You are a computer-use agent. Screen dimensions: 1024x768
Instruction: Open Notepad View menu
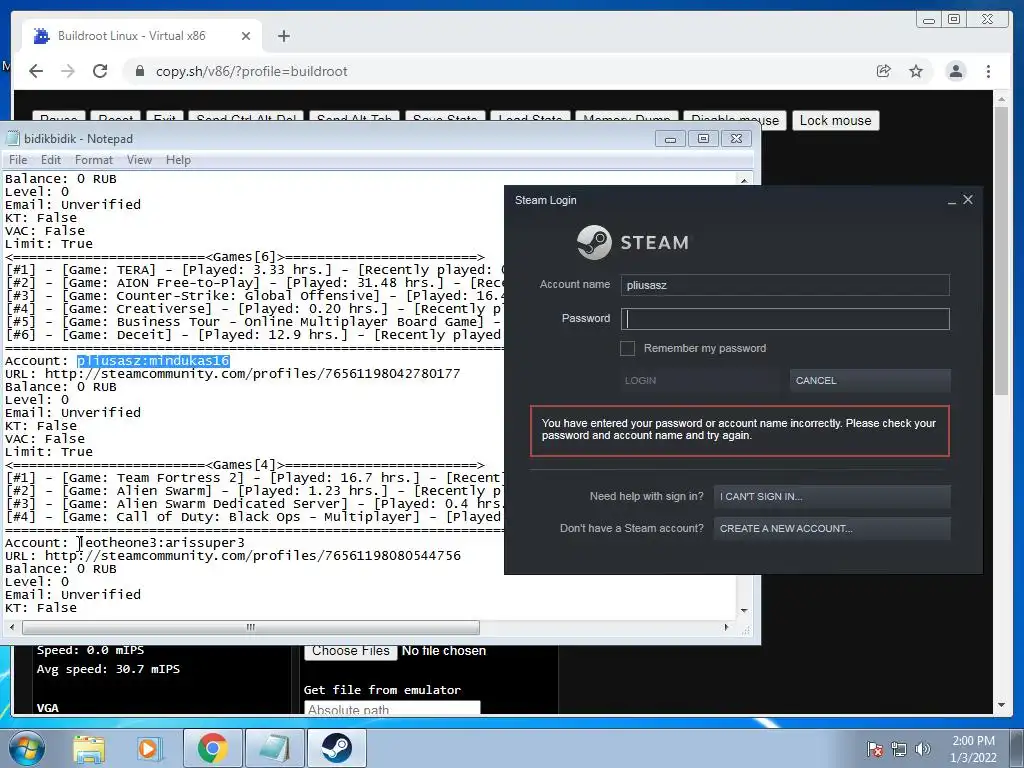[x=139, y=160]
